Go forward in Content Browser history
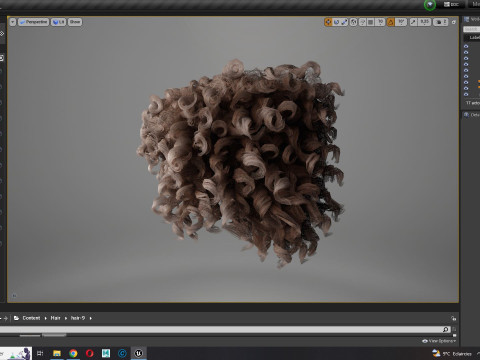The image size is (480, 360). 5,318
